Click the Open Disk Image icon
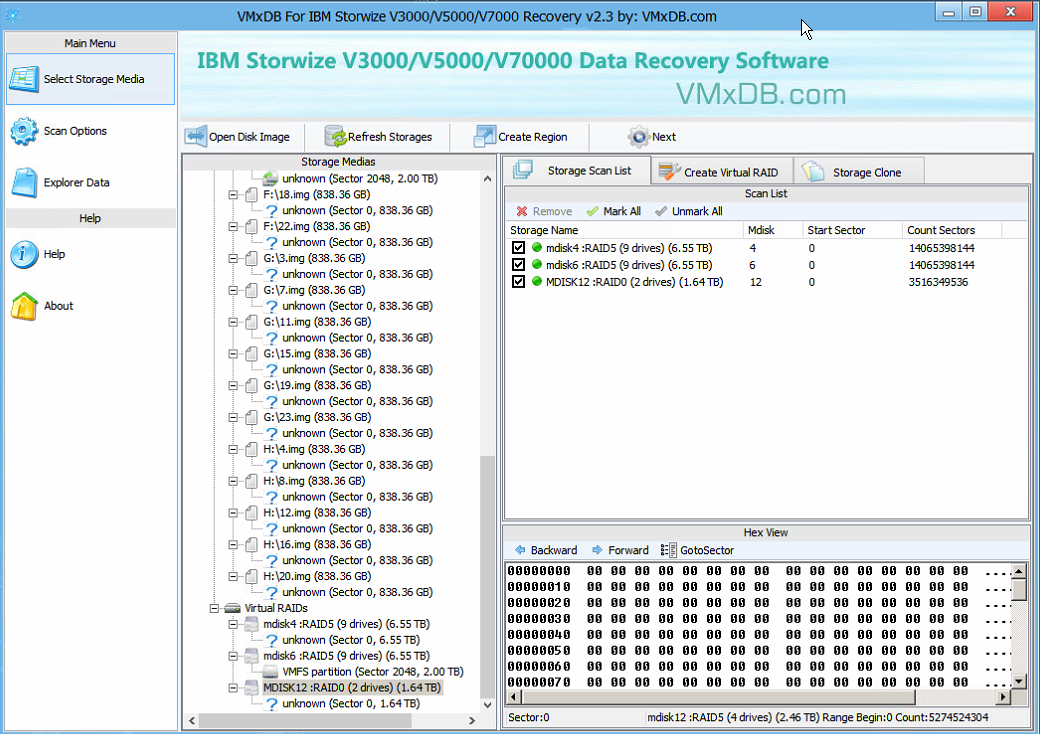The image size is (1040, 734). 196,137
